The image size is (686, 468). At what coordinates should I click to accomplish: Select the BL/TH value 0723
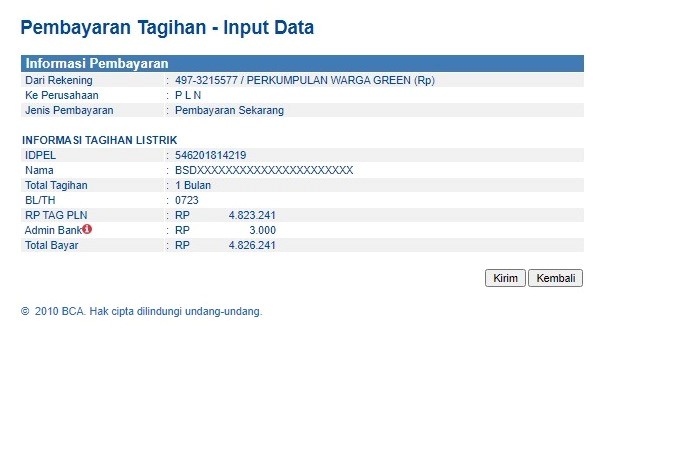pos(187,200)
